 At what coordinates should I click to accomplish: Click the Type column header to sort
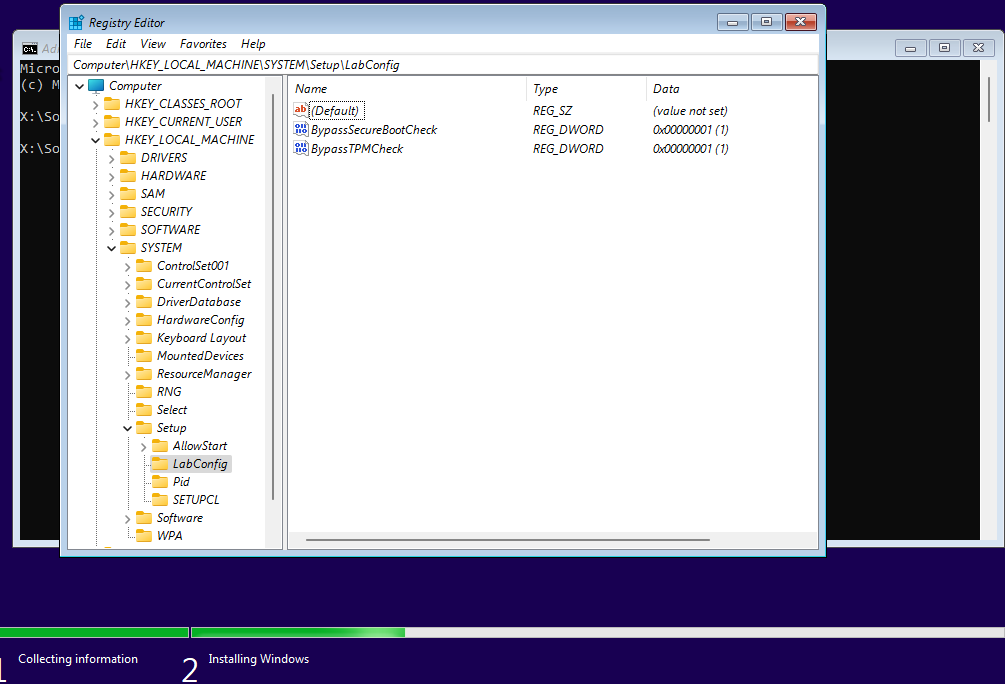pyautogui.click(x=543, y=89)
